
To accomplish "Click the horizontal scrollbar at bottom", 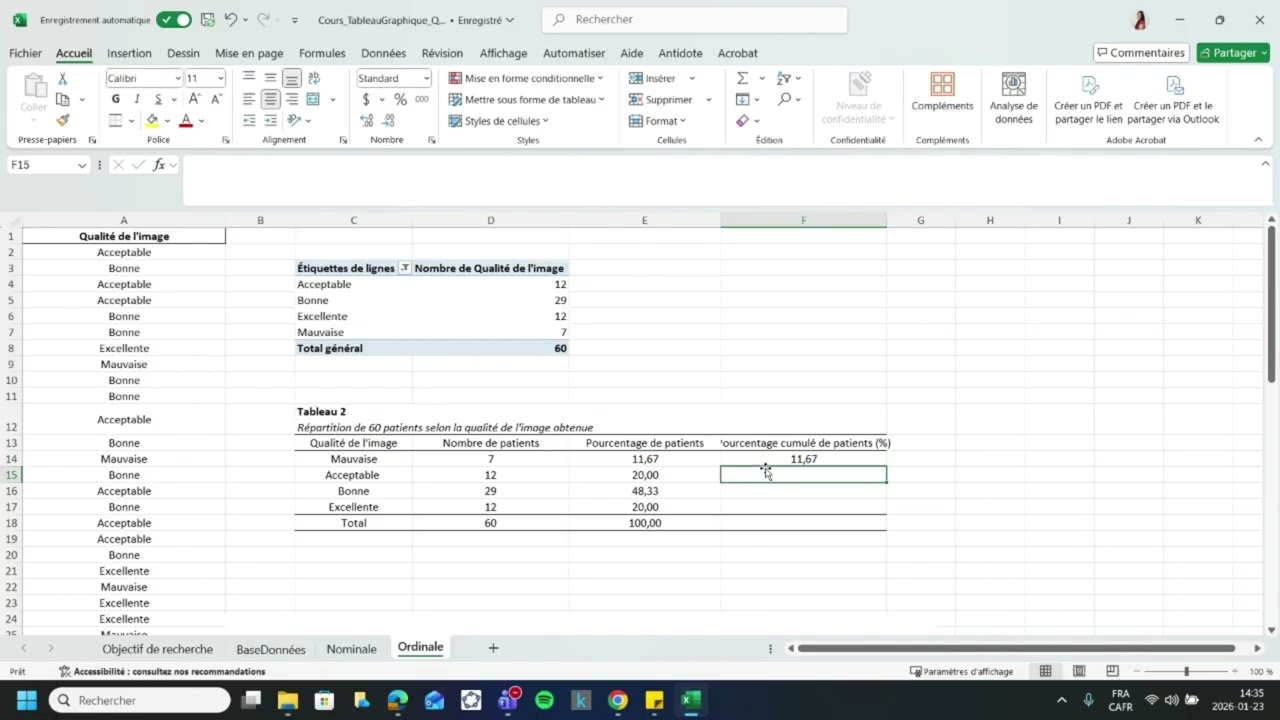I will click(x=1017, y=648).
